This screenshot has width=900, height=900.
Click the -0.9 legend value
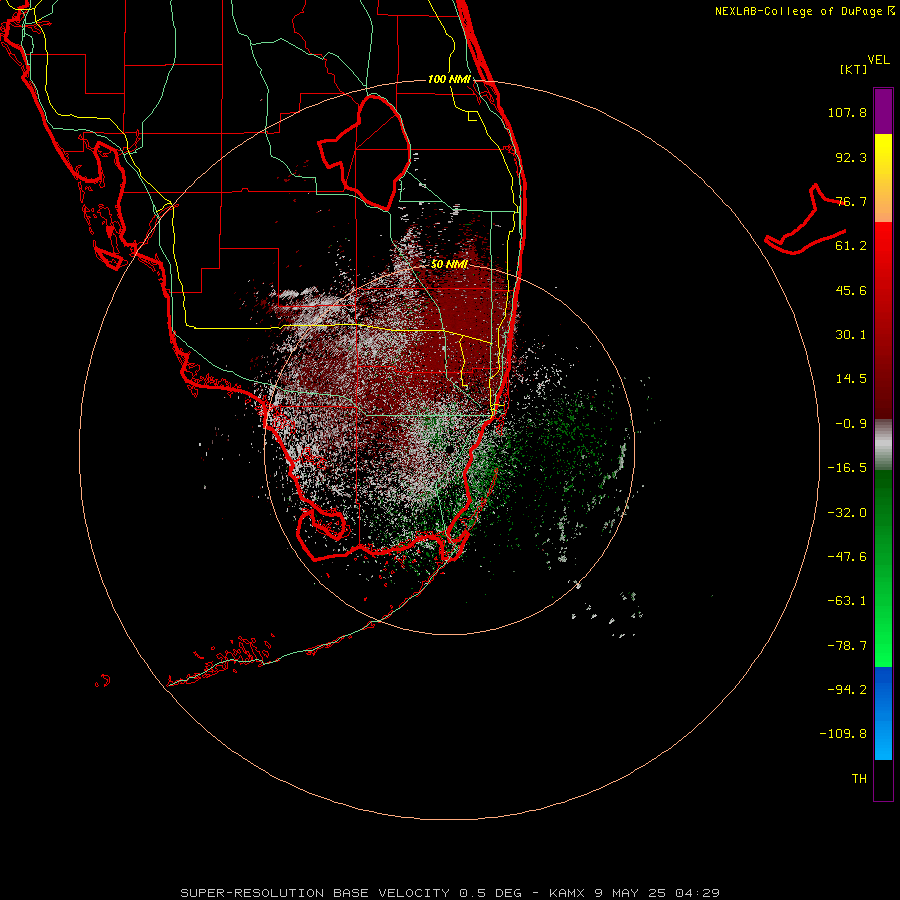851,424
